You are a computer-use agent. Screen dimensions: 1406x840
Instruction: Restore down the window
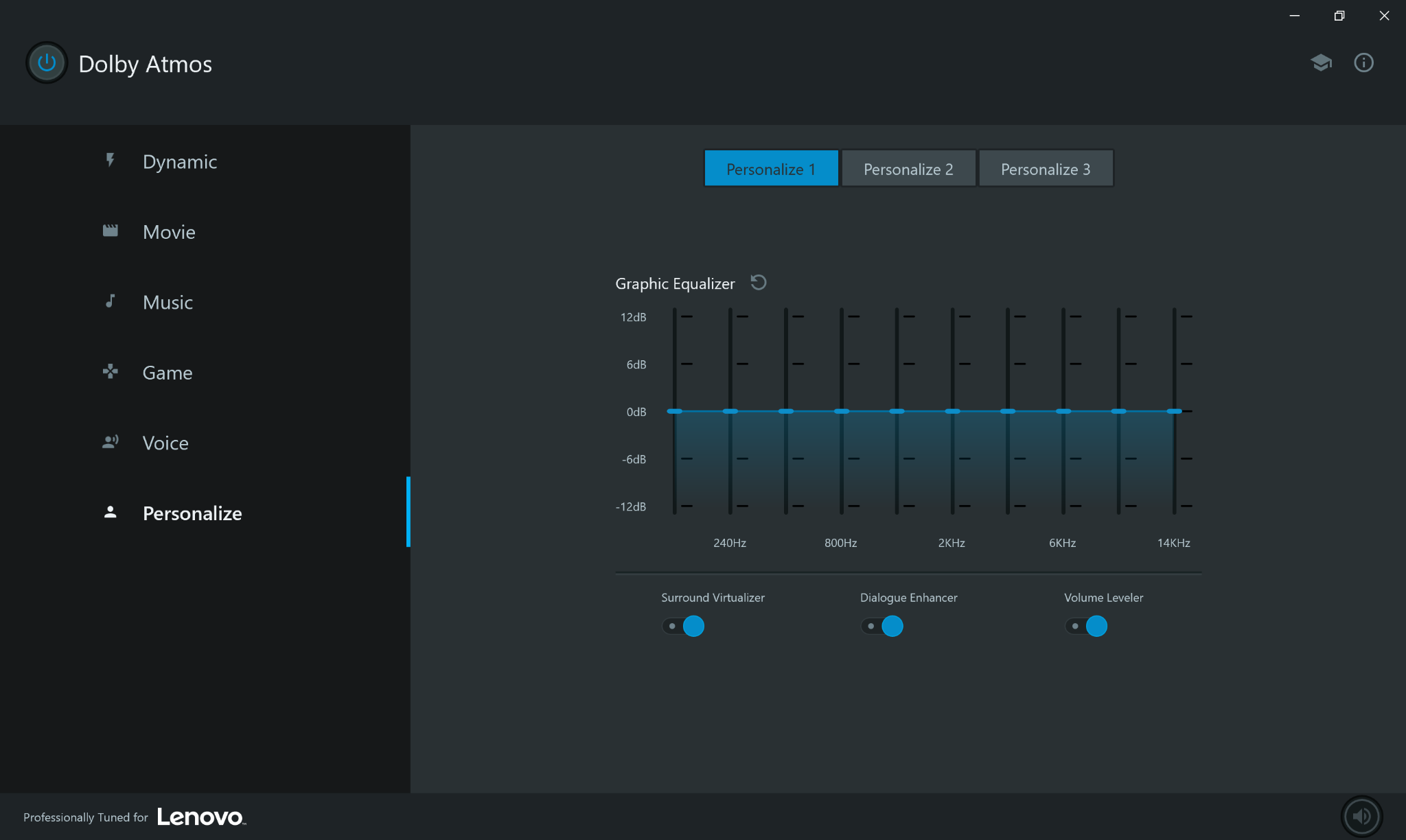click(x=1339, y=16)
